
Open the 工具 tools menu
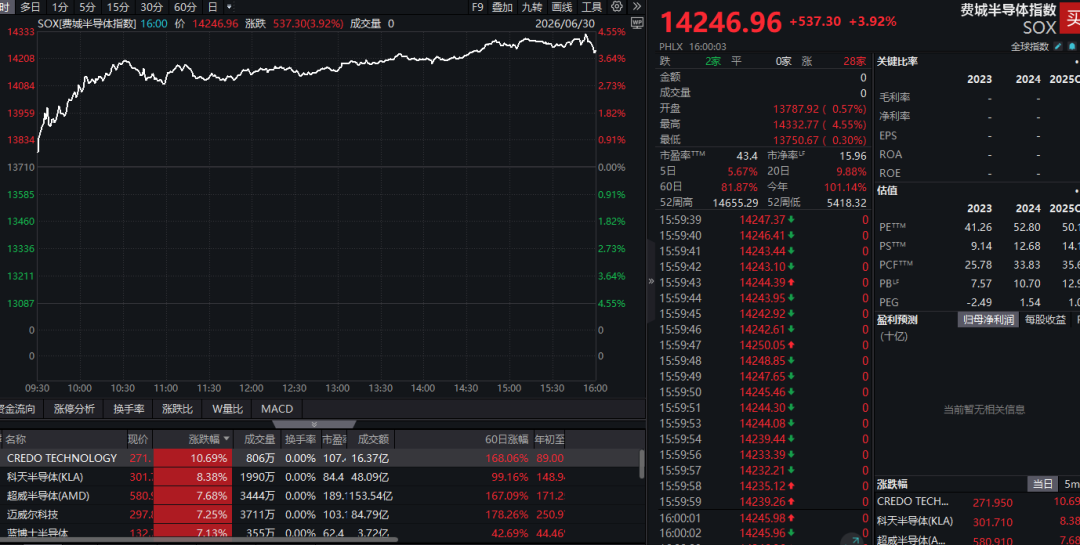[x=592, y=7]
